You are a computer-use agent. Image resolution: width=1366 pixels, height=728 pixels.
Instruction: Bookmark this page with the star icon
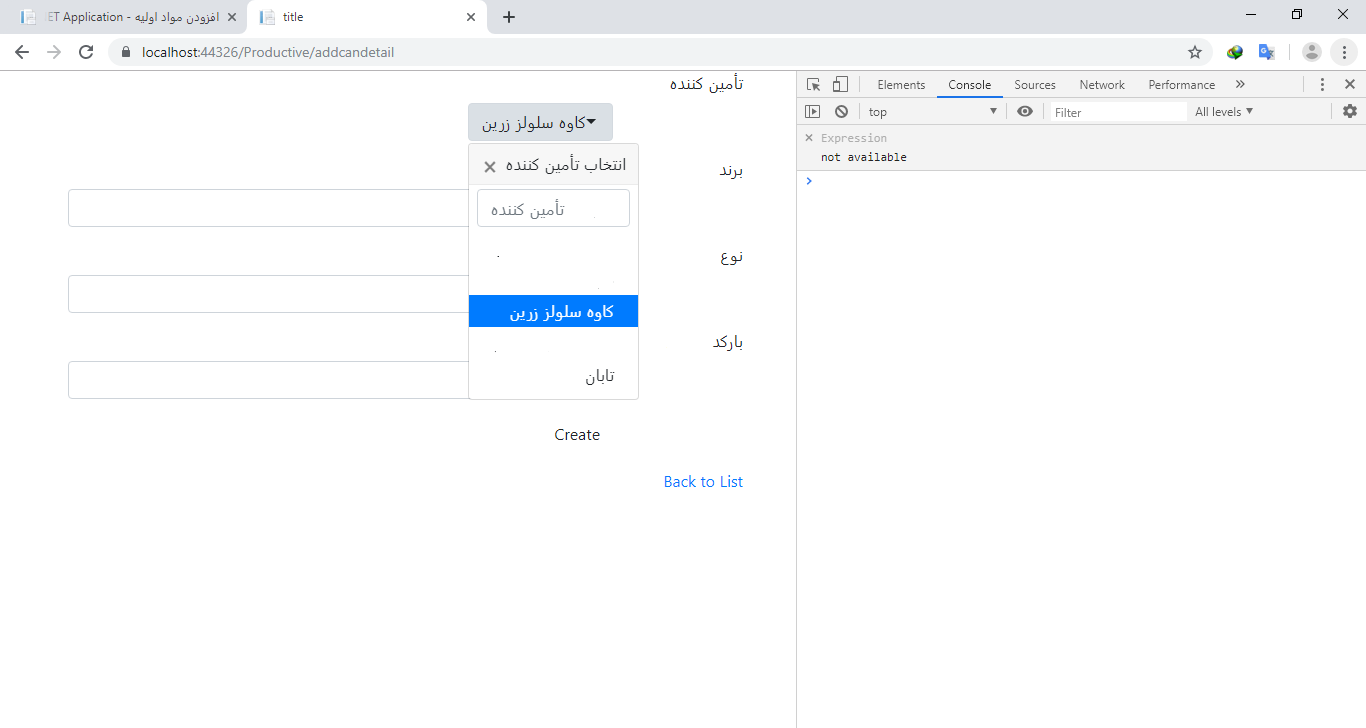1195,52
